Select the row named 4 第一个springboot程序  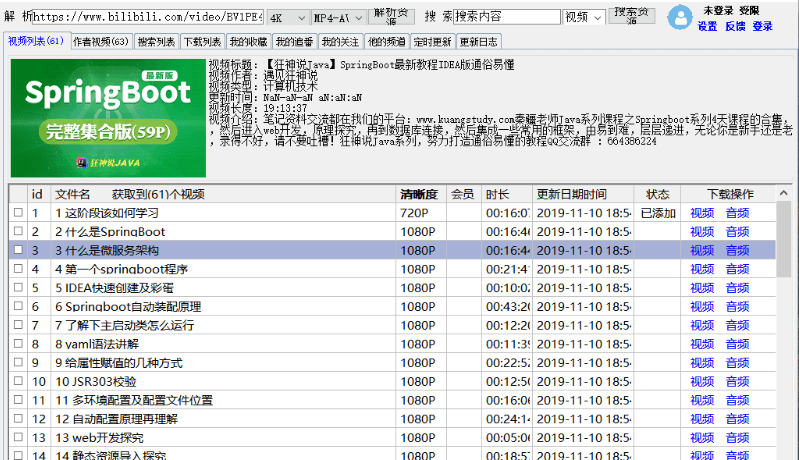pyautogui.click(x=392, y=269)
